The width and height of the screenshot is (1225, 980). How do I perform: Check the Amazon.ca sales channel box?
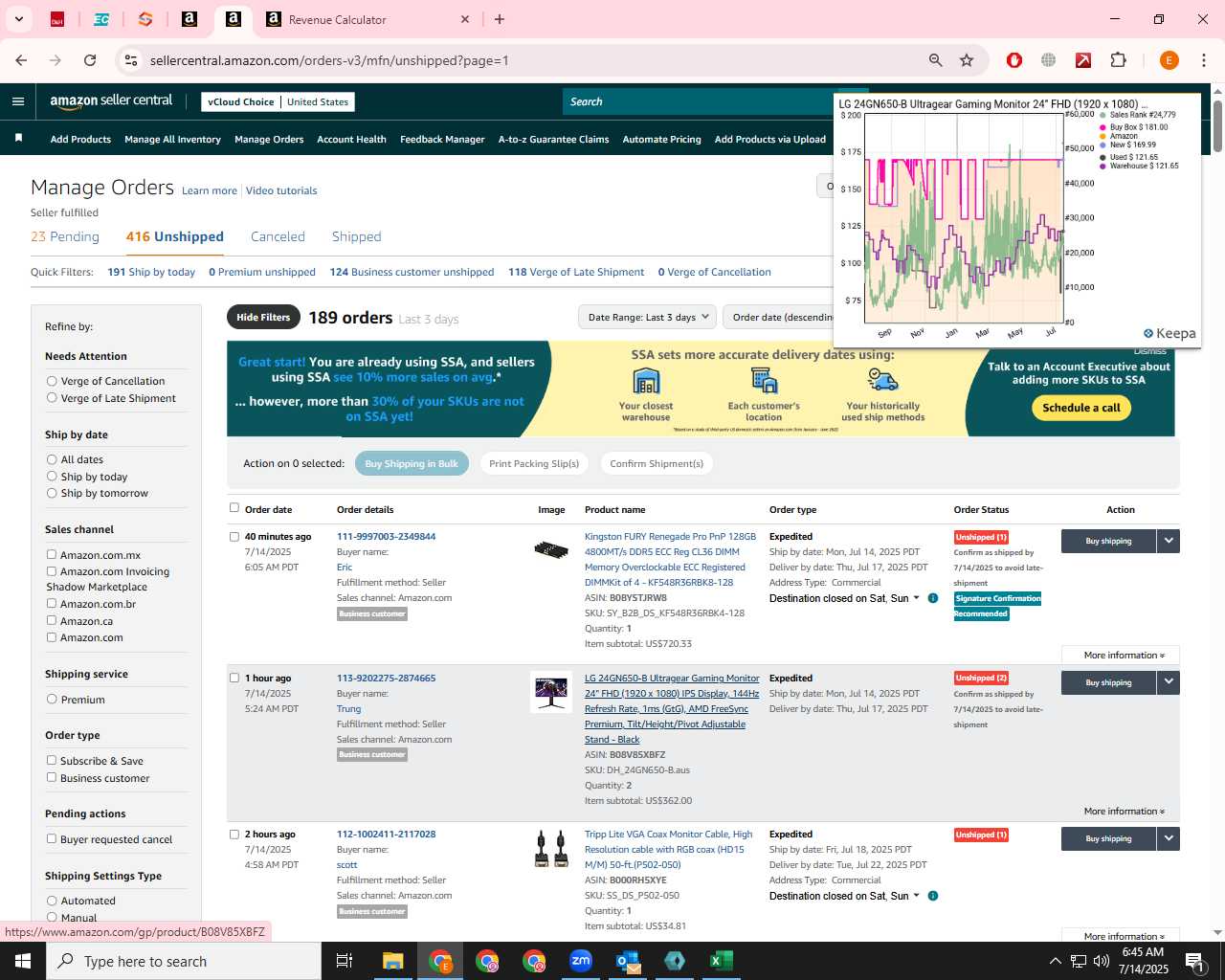pyautogui.click(x=52, y=620)
